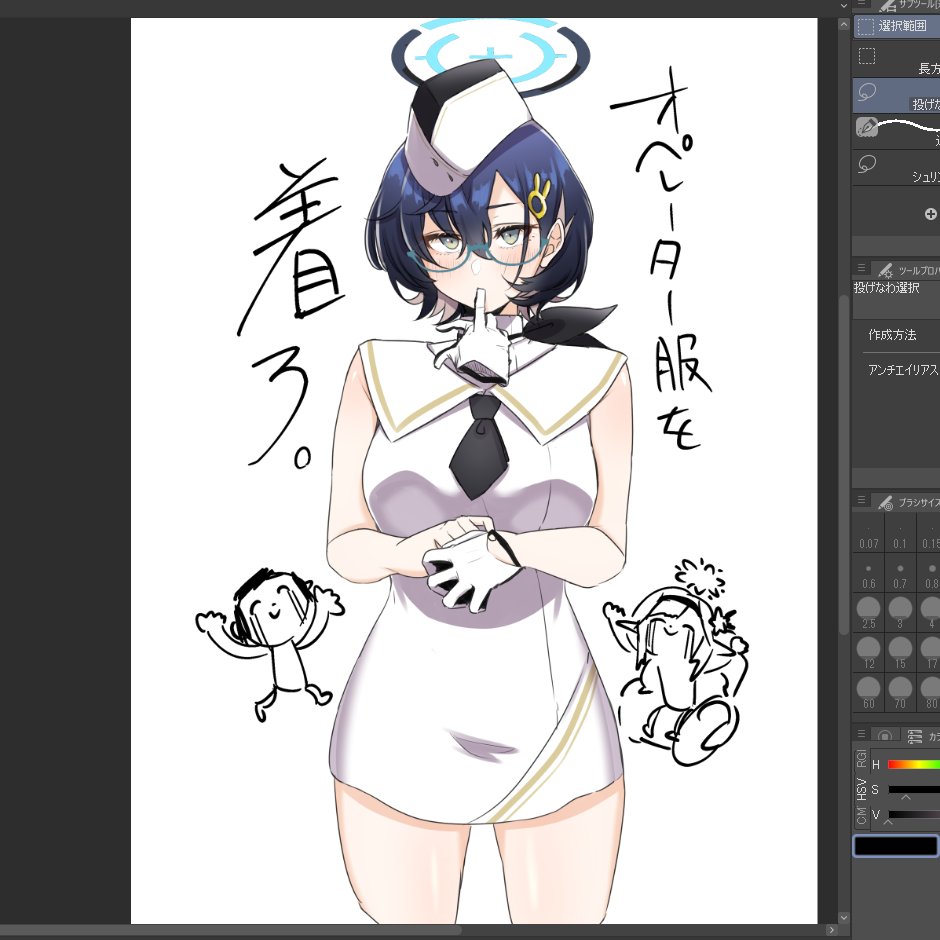940x940 pixels.
Task: Open the Sub Tool panel menu
Action: pyautogui.click(x=861, y=4)
